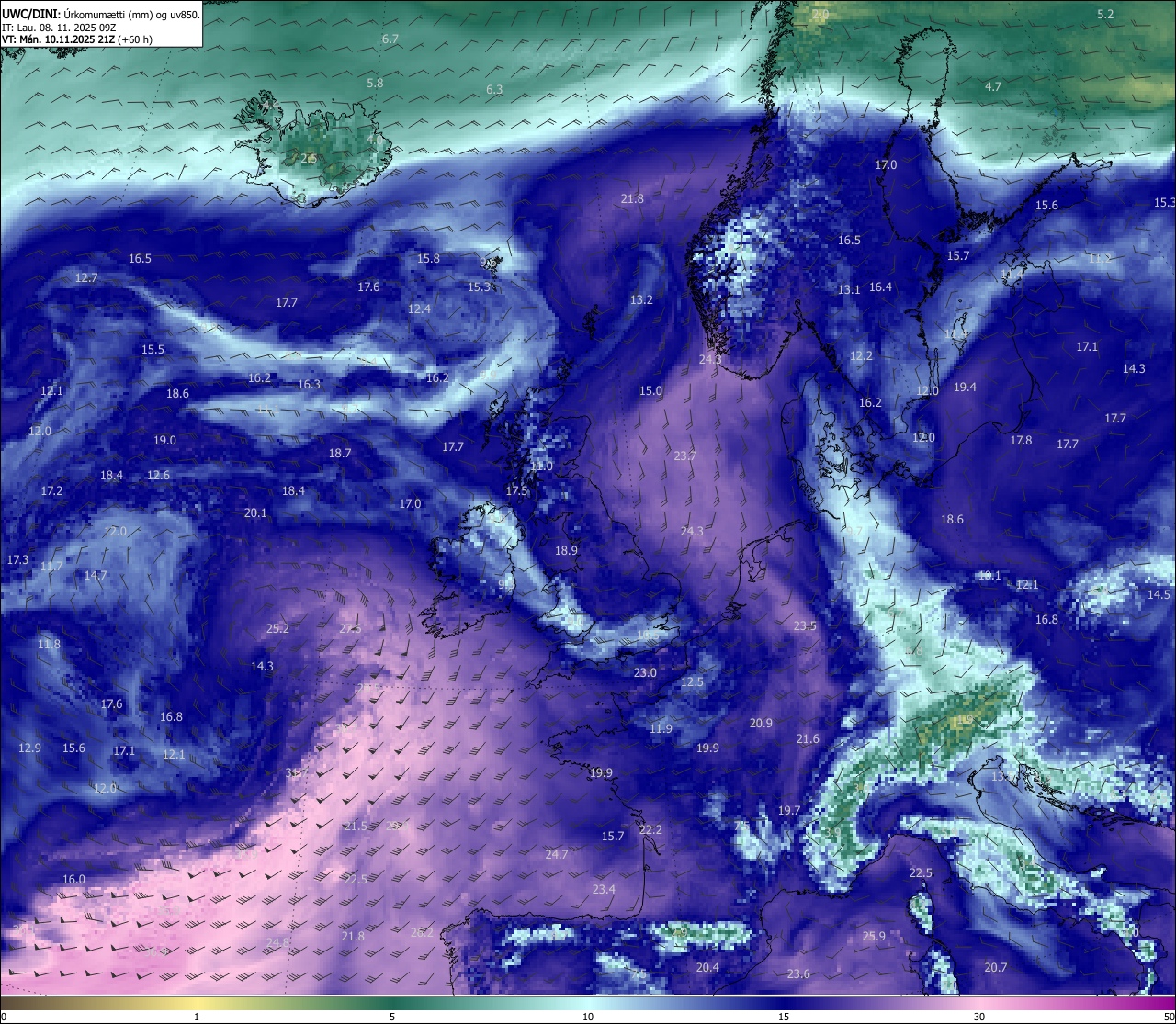Click the 12.5 map value
The height and width of the screenshot is (1024, 1176).
[692, 682]
